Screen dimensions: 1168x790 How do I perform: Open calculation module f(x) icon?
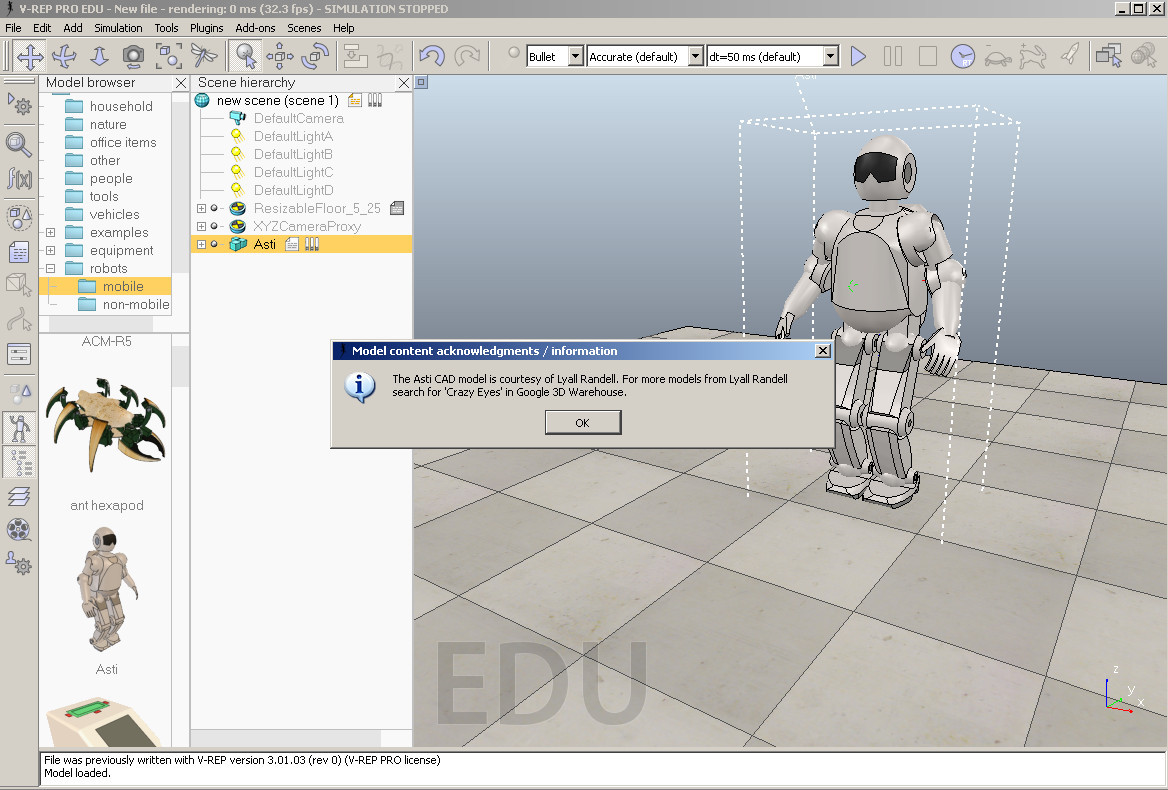19,179
